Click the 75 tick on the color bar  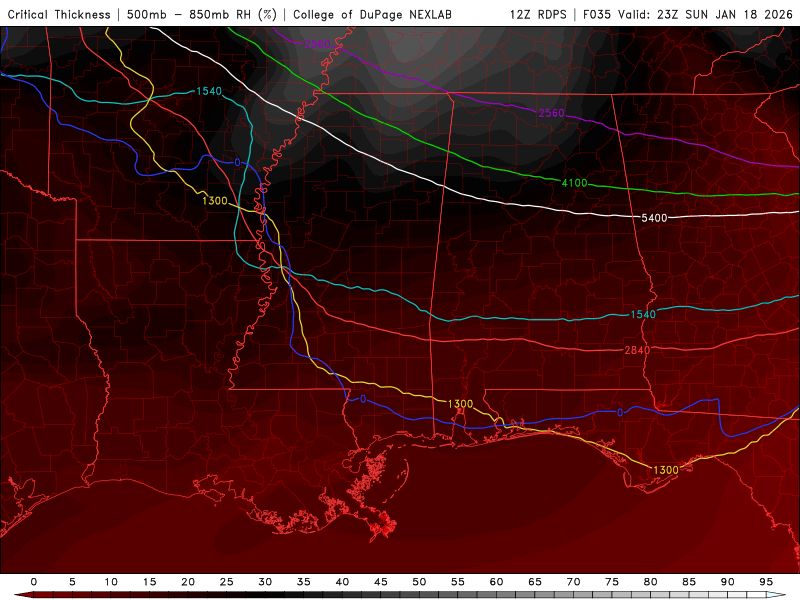(x=612, y=582)
